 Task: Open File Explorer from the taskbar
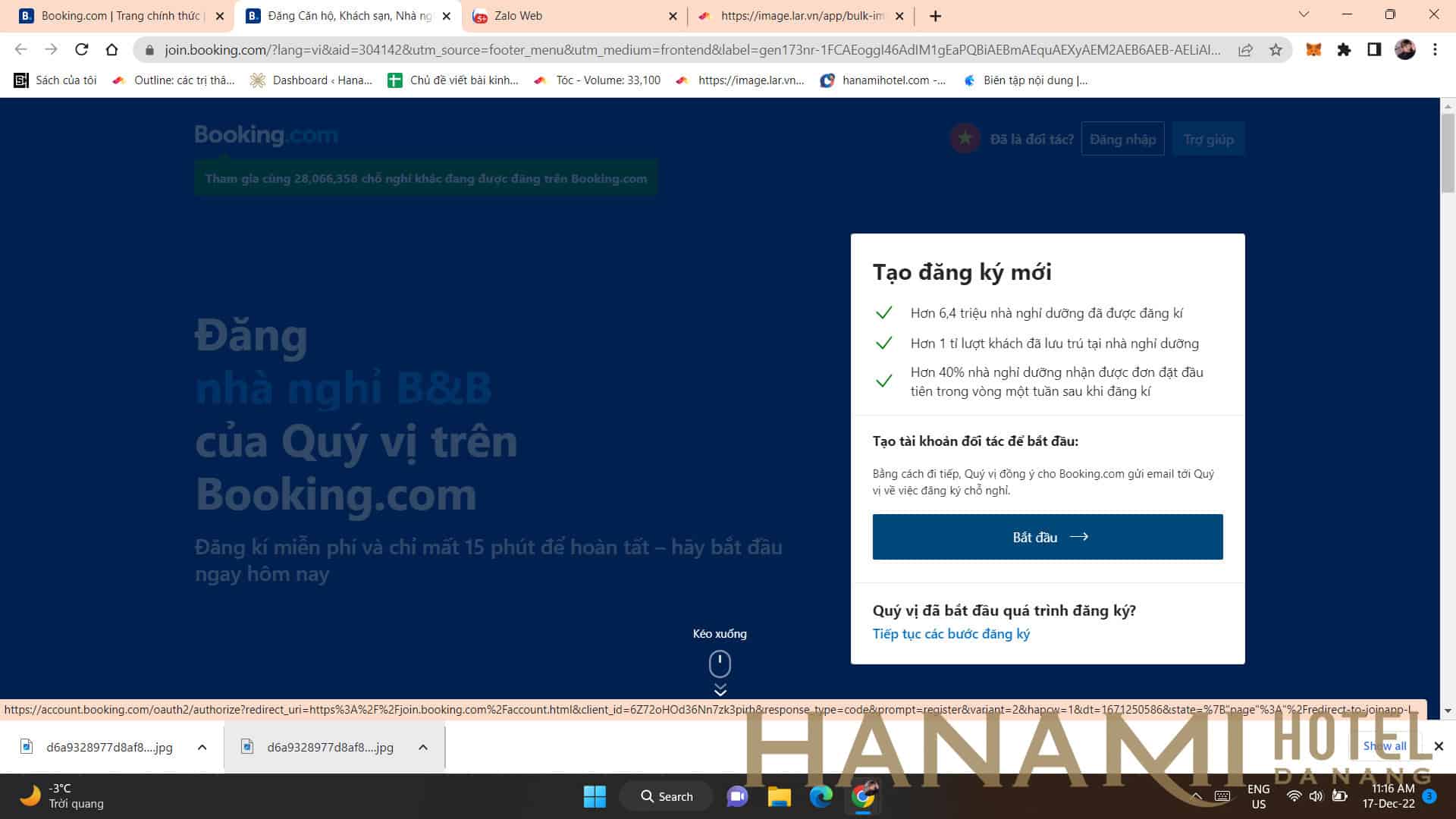click(779, 796)
